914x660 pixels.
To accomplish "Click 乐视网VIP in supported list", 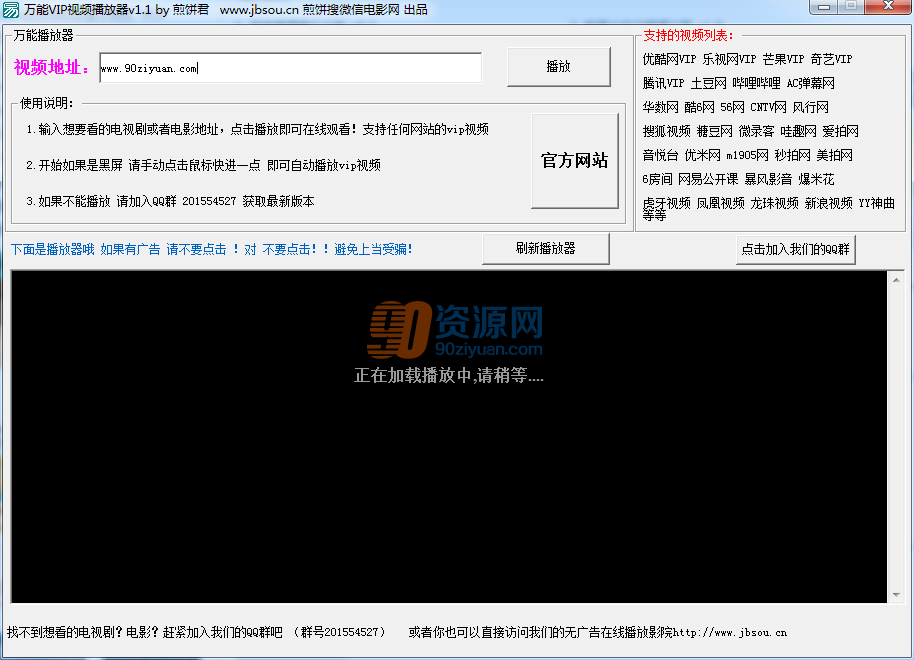I will tap(729, 59).
